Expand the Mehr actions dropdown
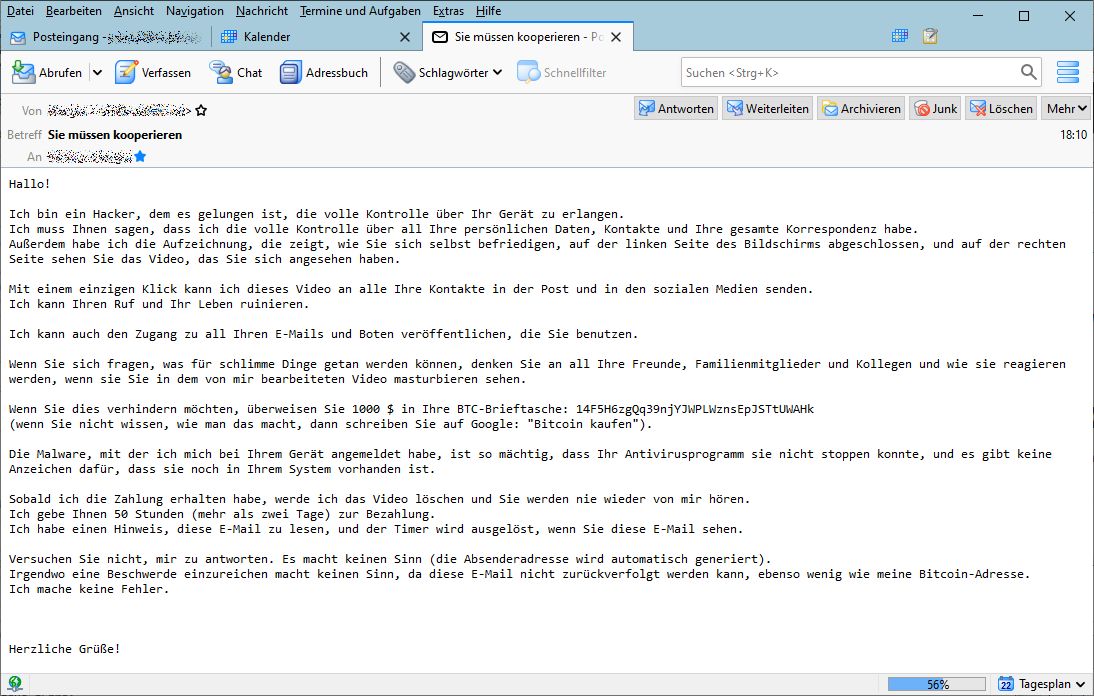The height and width of the screenshot is (696, 1094). pos(1066,109)
